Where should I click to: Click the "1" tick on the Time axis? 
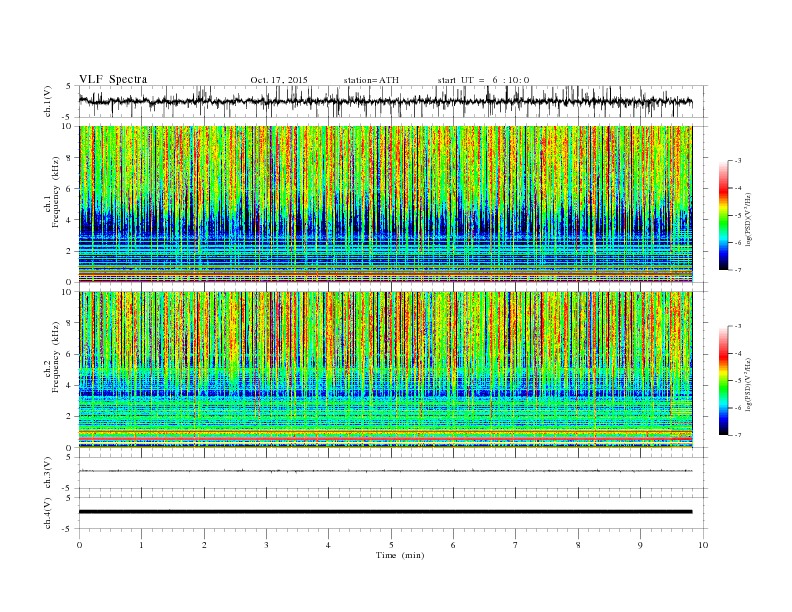tap(141, 545)
